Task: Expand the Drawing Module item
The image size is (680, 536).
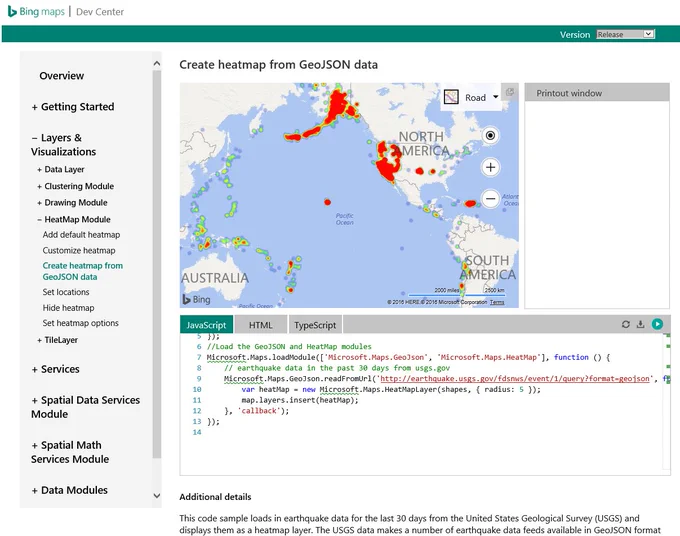Action: click(72, 203)
